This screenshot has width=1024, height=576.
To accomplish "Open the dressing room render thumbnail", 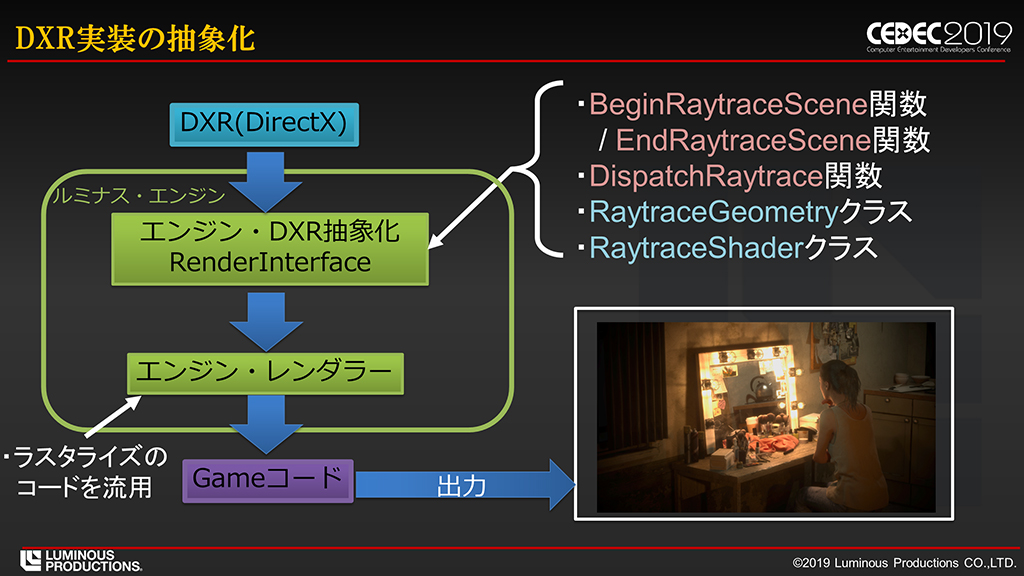I will pos(764,414).
